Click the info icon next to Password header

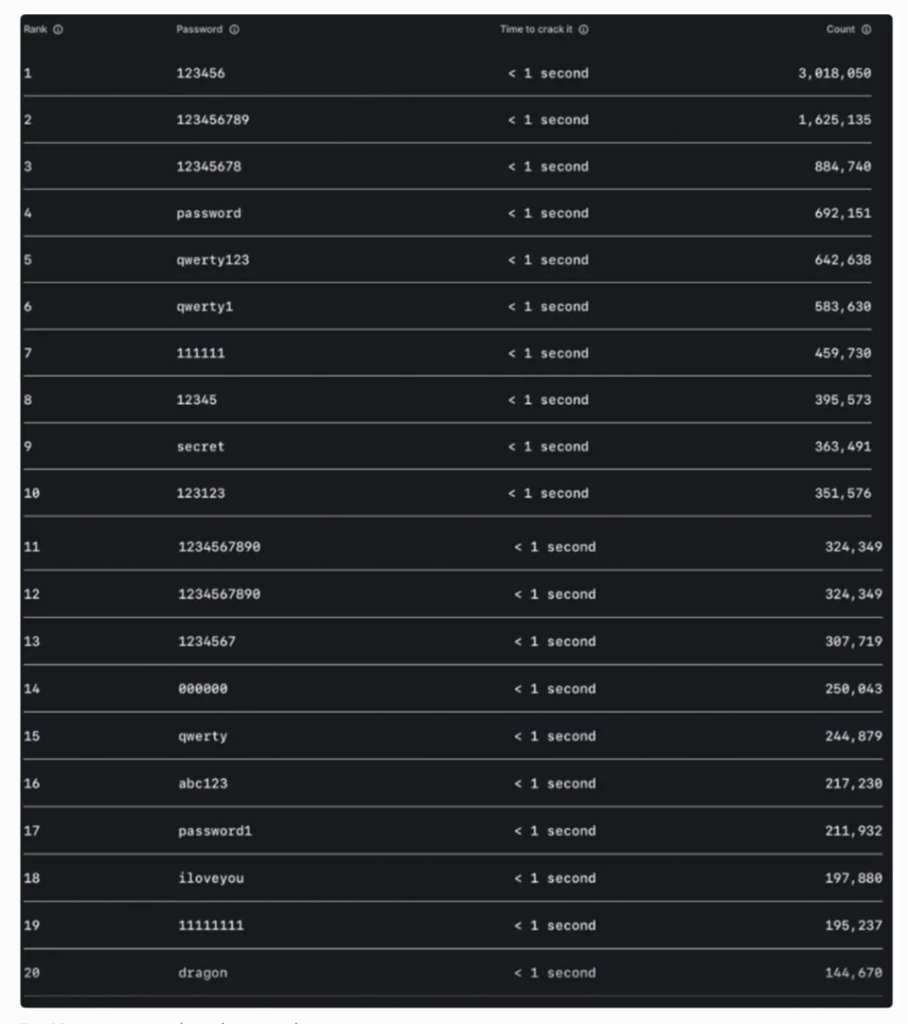coord(234,30)
